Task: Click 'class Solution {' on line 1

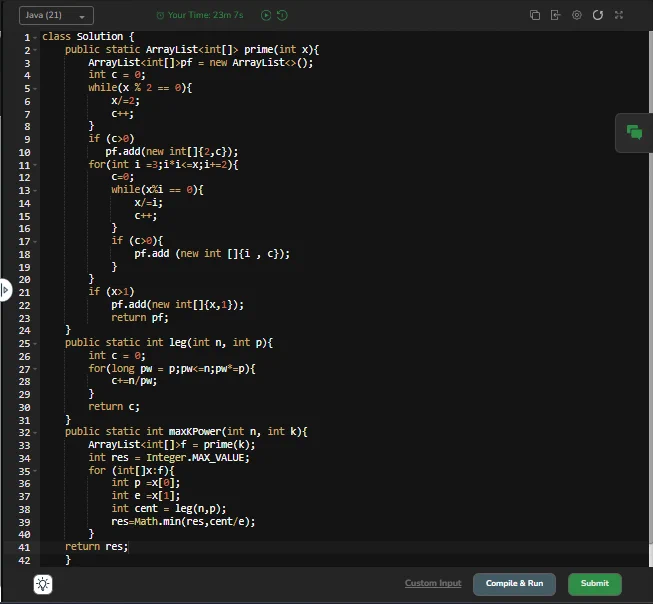Action: 88,37
